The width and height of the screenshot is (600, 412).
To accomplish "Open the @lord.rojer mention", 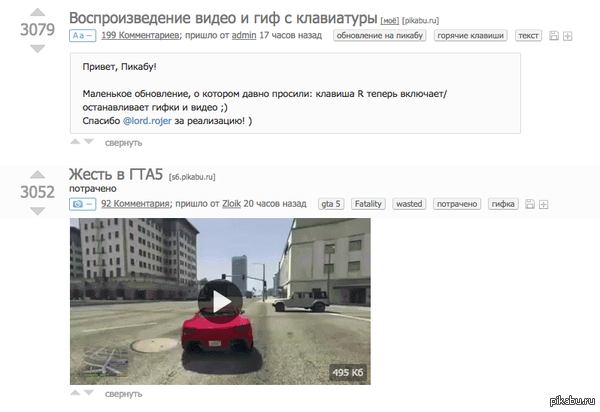I will [x=147, y=121].
